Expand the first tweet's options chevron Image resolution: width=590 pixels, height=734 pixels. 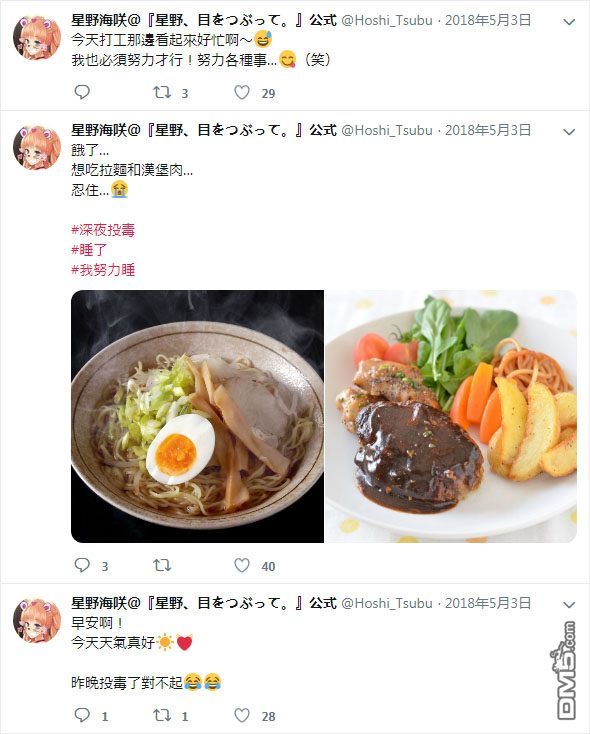[569, 22]
